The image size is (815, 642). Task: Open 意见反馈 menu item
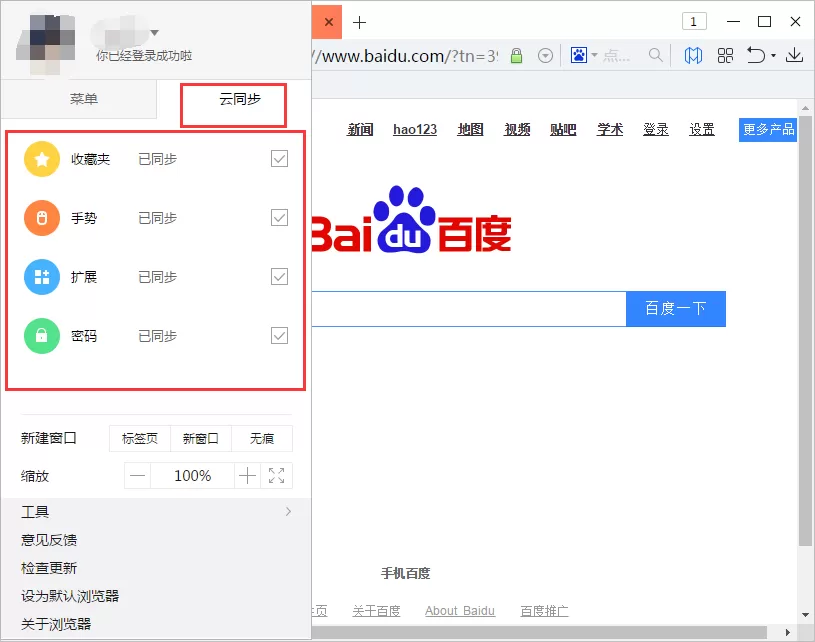click(x=156, y=540)
